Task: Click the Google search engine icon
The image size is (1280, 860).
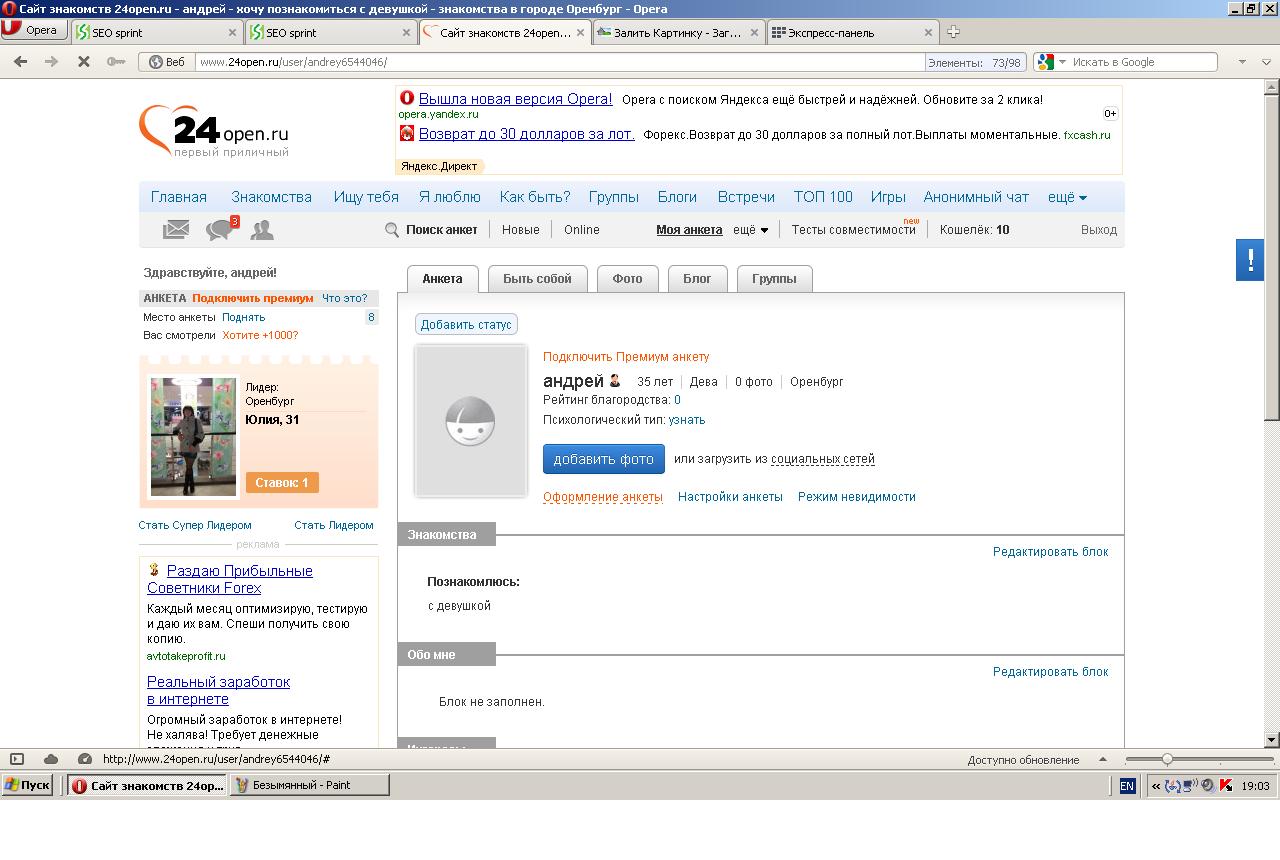Action: (1046, 62)
